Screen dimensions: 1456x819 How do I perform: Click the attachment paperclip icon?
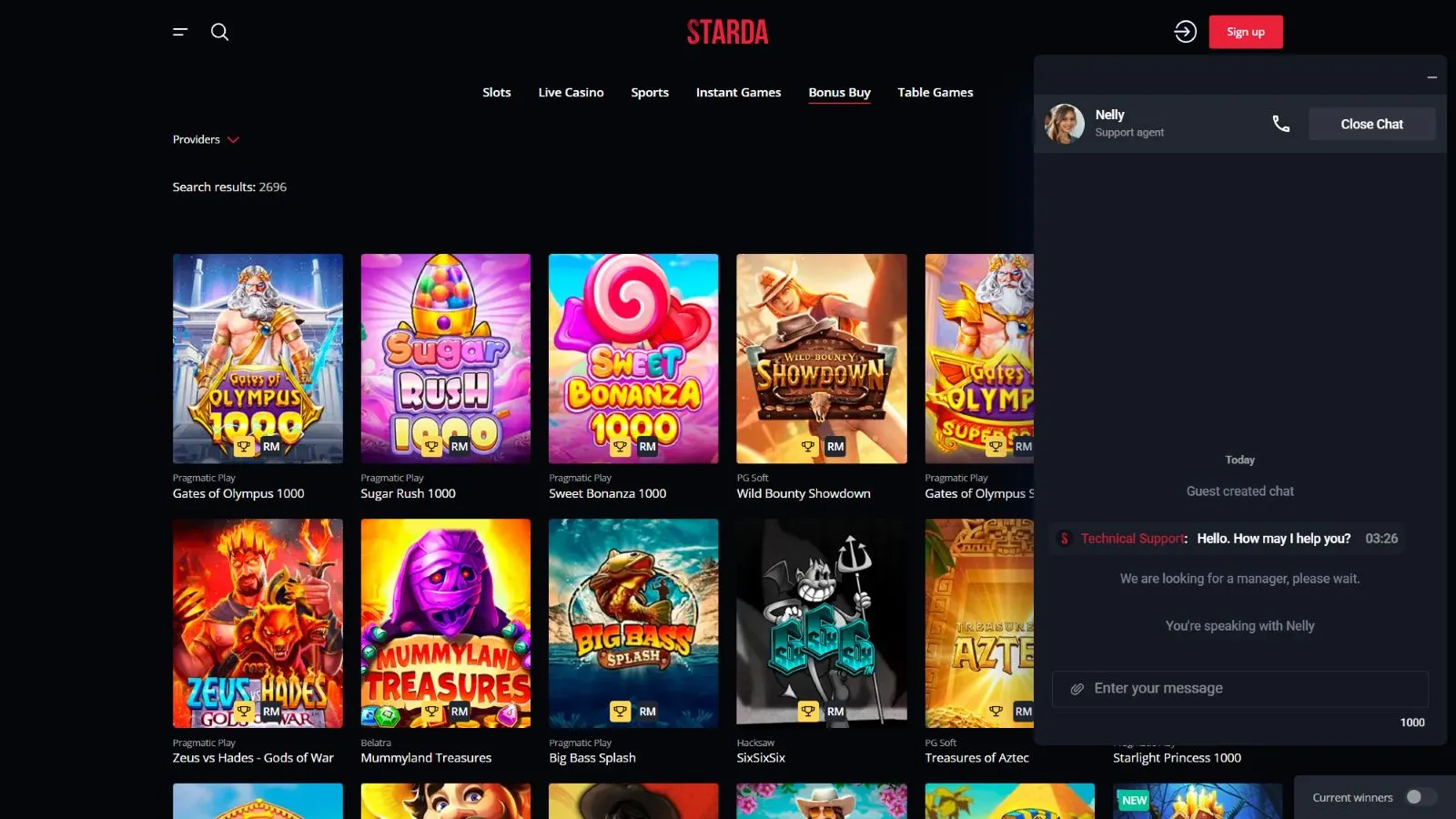pyautogui.click(x=1077, y=689)
